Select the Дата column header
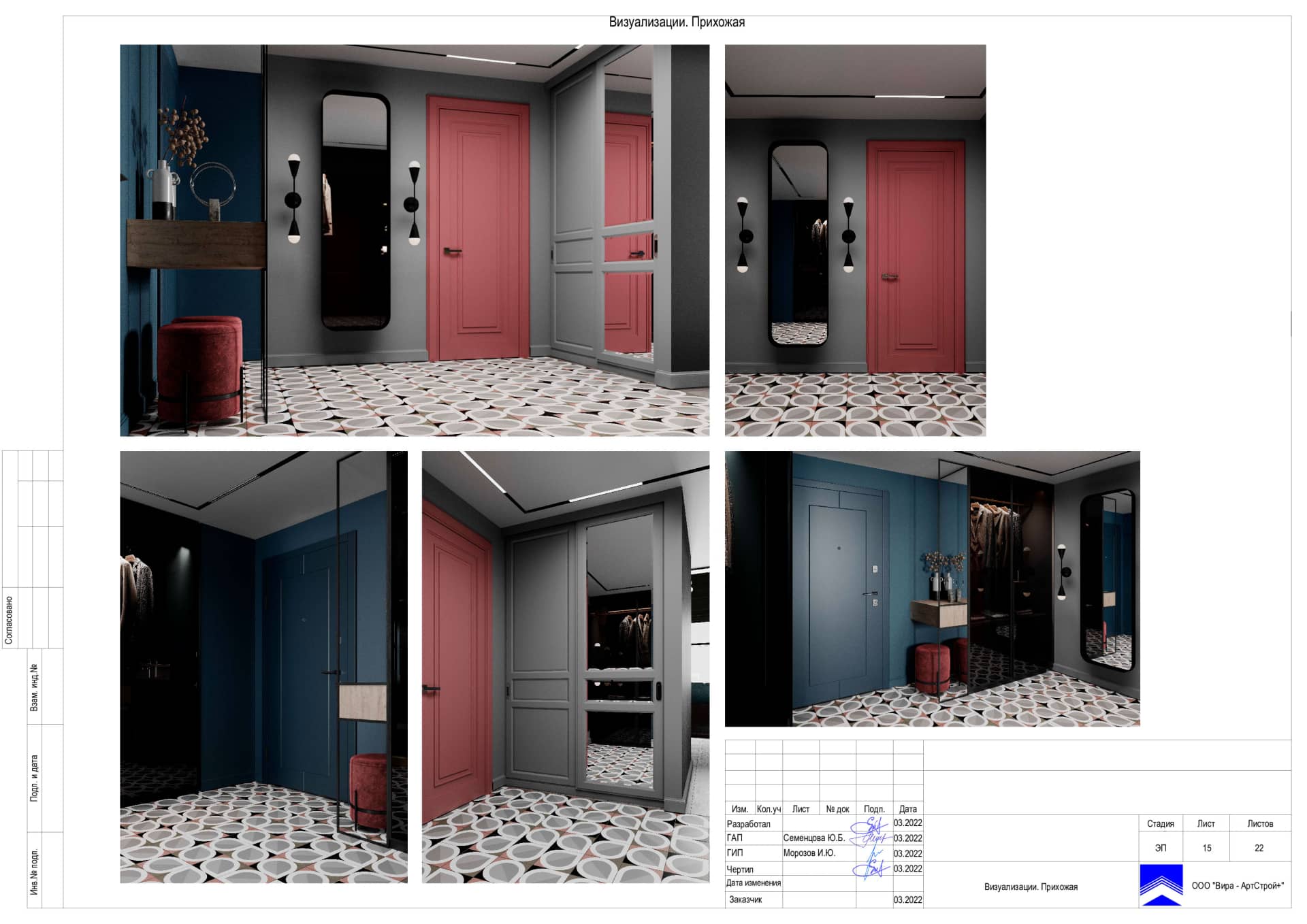The image size is (1307, 924). 908,809
